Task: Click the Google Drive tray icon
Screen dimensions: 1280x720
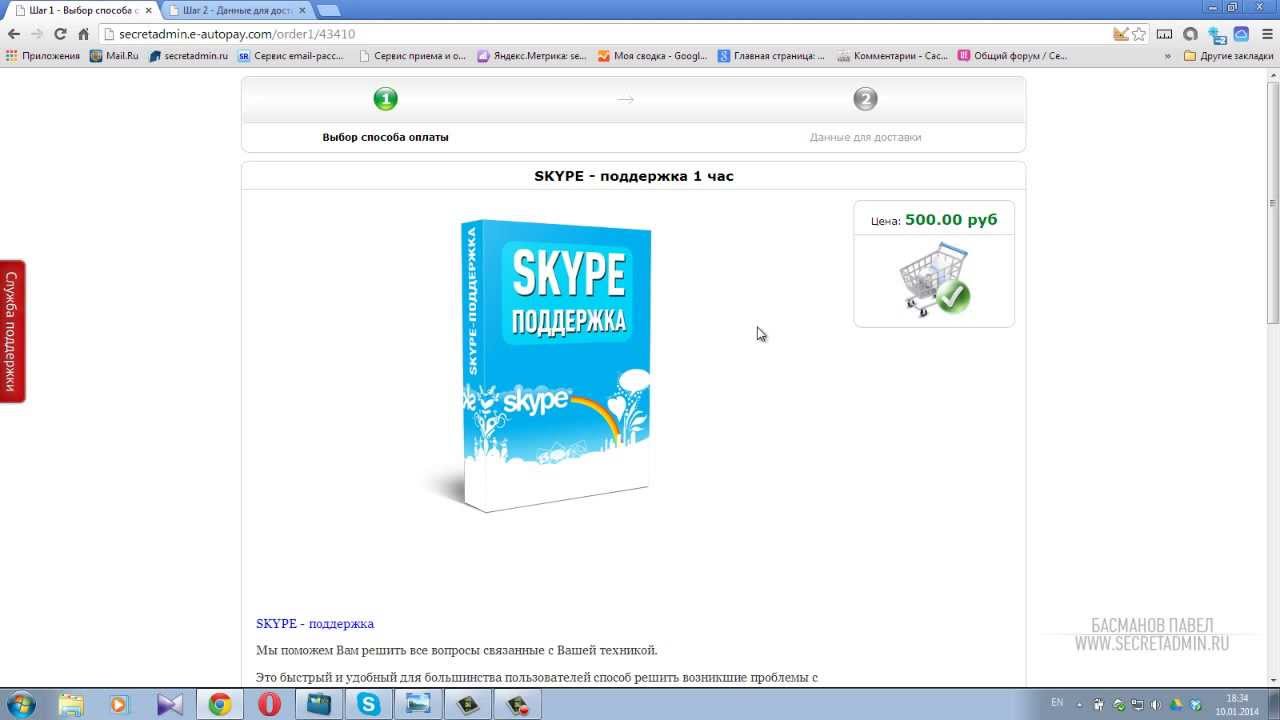Action: click(x=1176, y=704)
